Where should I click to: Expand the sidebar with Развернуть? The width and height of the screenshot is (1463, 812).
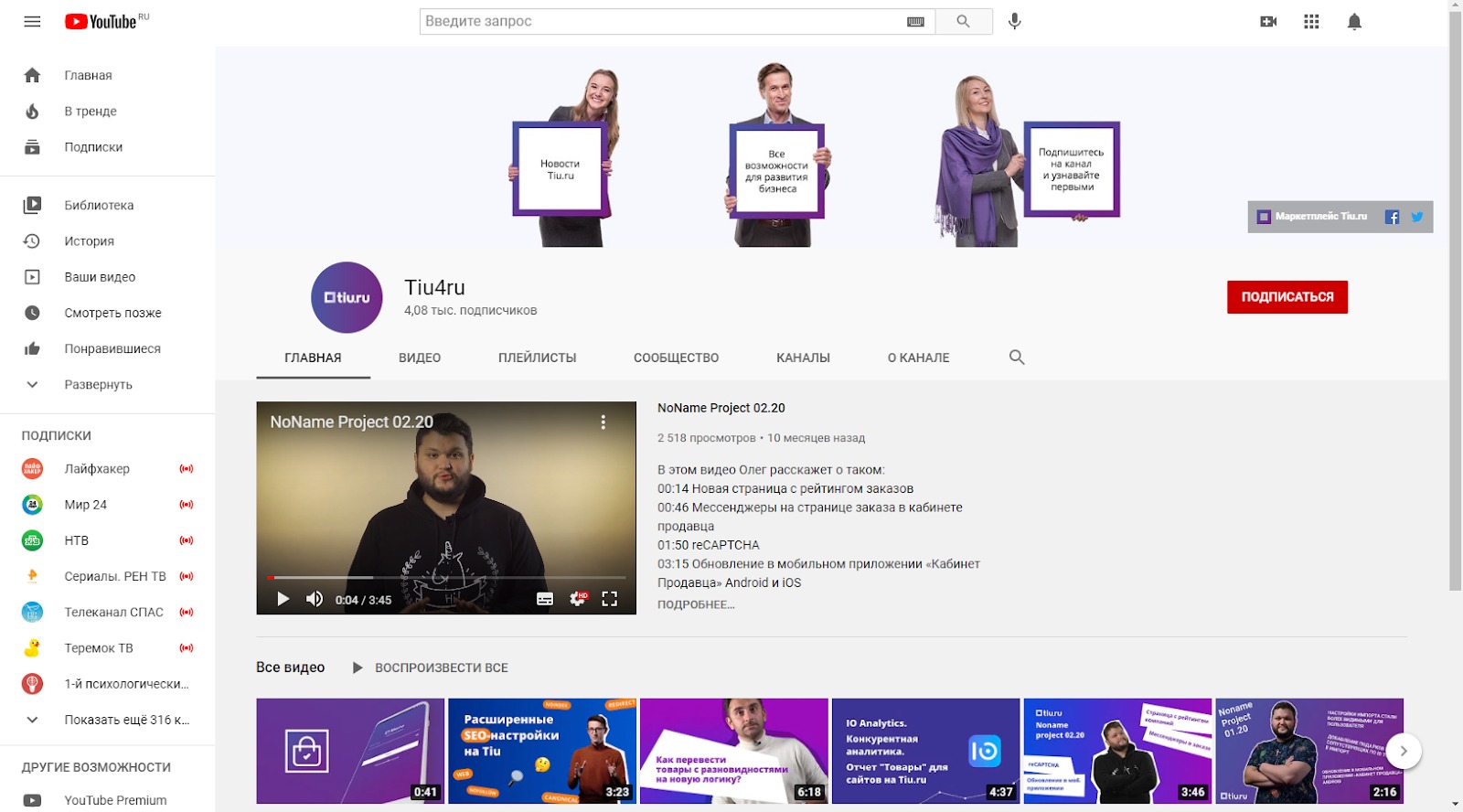(98, 385)
